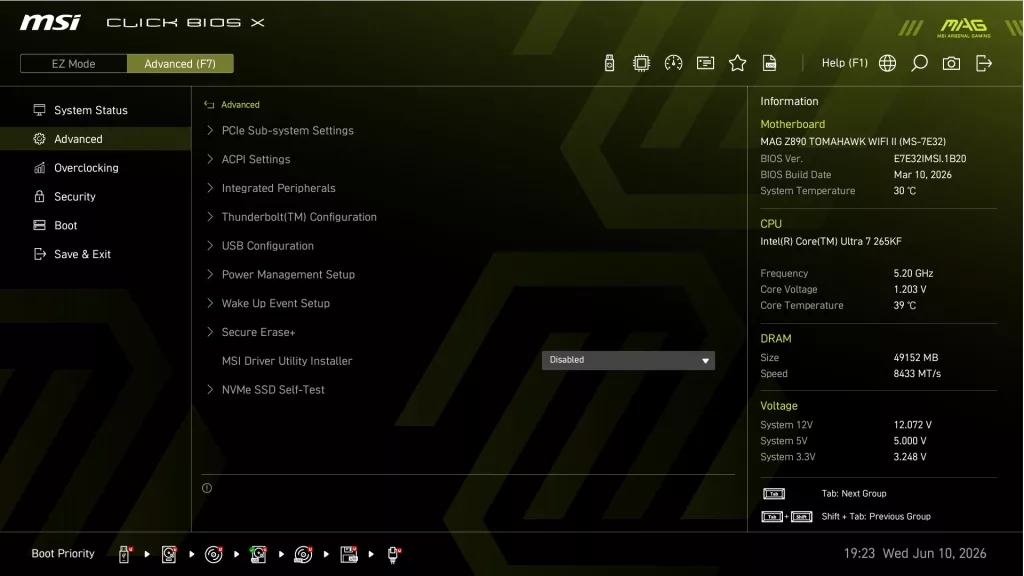Open Hardware Monitor gauge icon

point(673,63)
